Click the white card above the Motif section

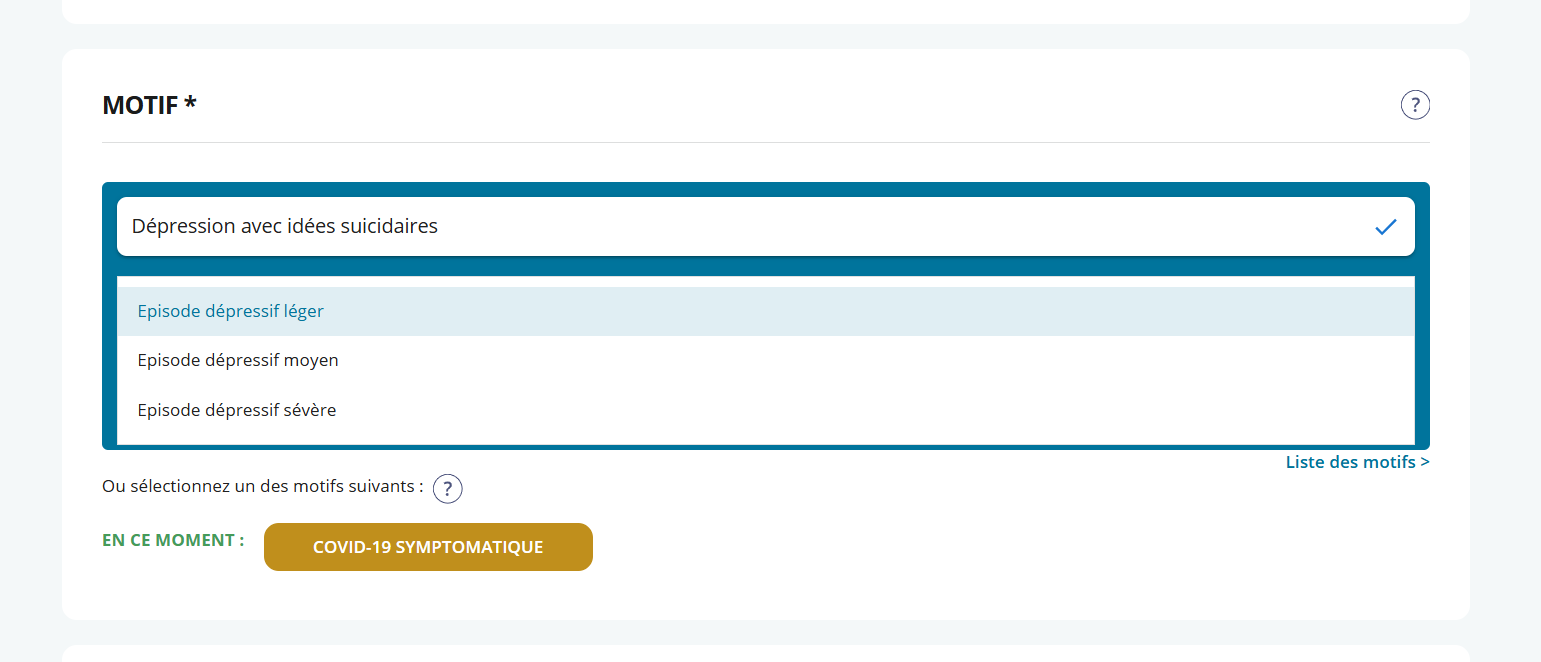[765, 10]
